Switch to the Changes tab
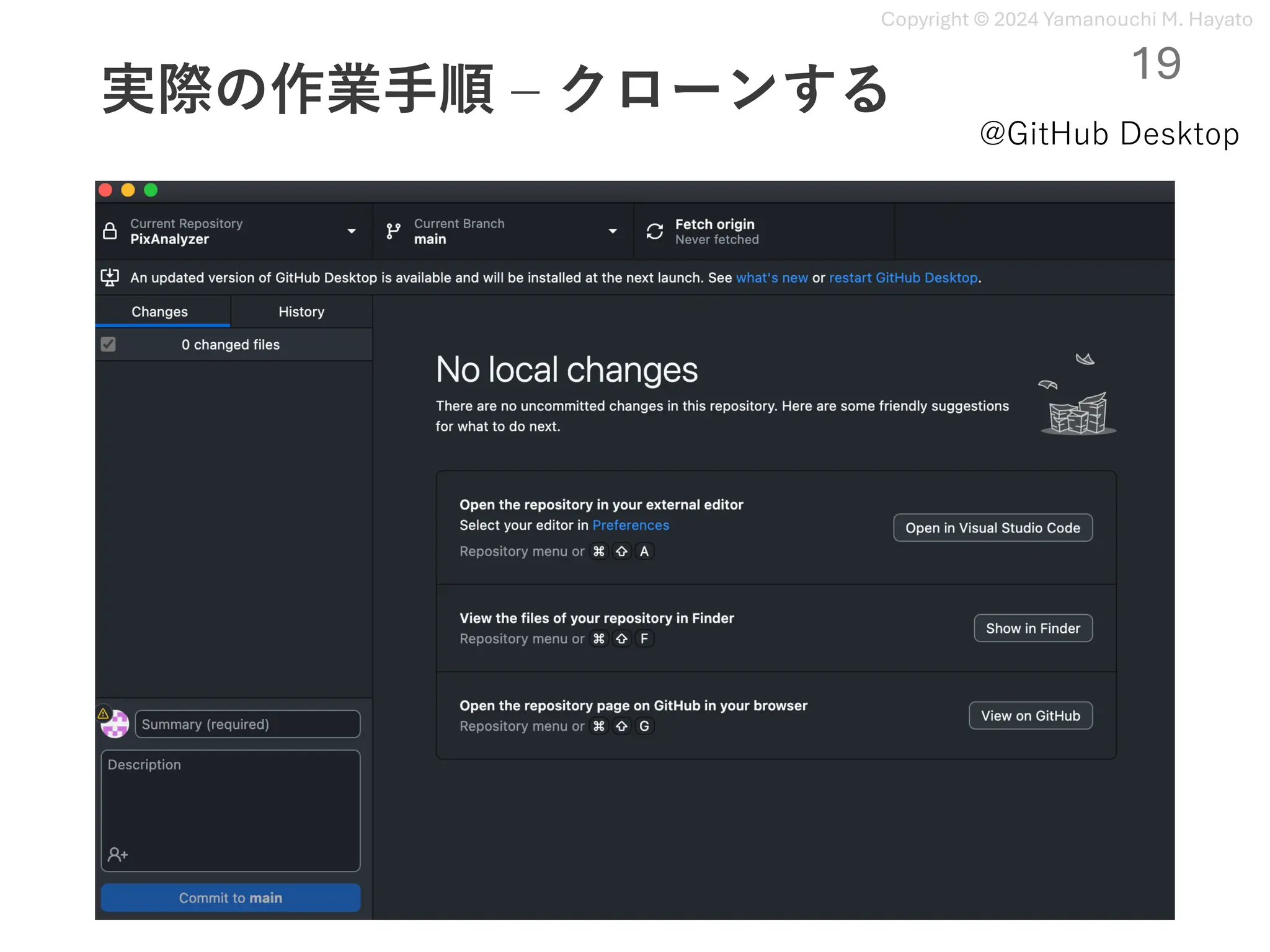 point(162,311)
